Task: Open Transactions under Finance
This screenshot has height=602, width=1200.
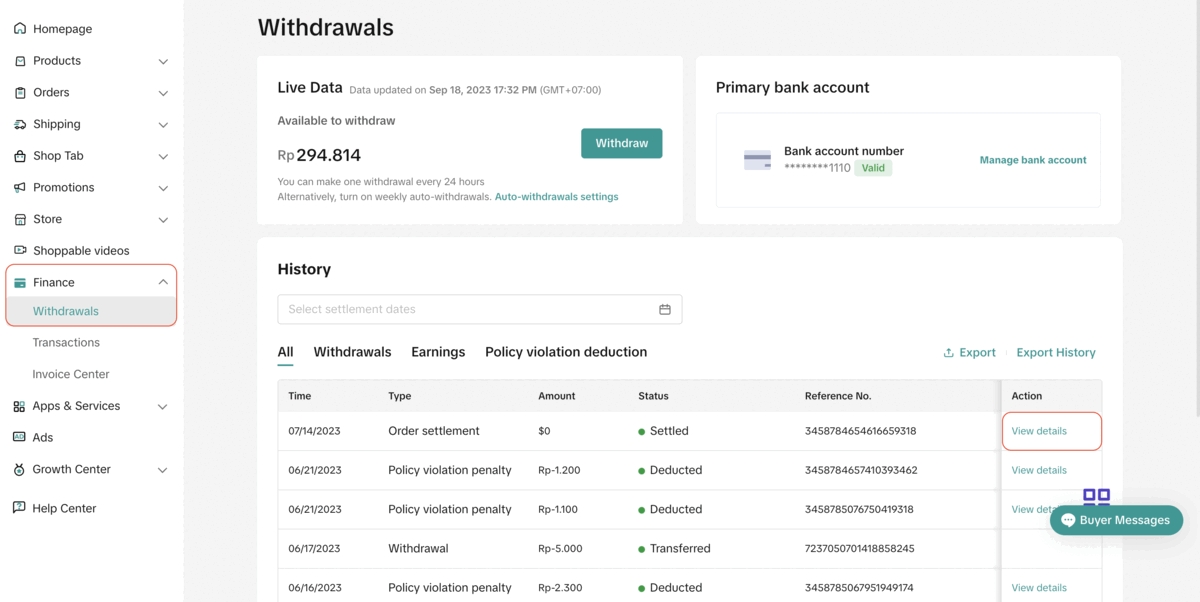Action: 66,342
